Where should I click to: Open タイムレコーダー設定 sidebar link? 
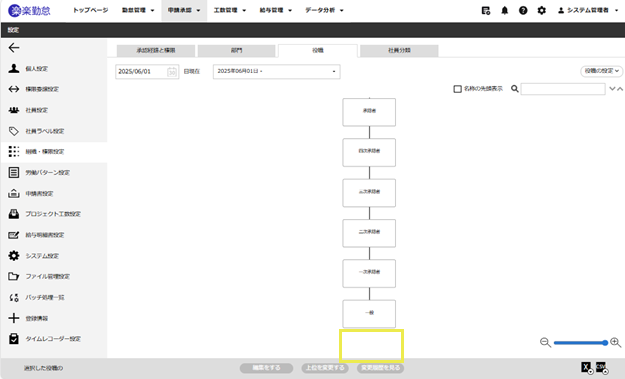pyautogui.click(x=53, y=339)
